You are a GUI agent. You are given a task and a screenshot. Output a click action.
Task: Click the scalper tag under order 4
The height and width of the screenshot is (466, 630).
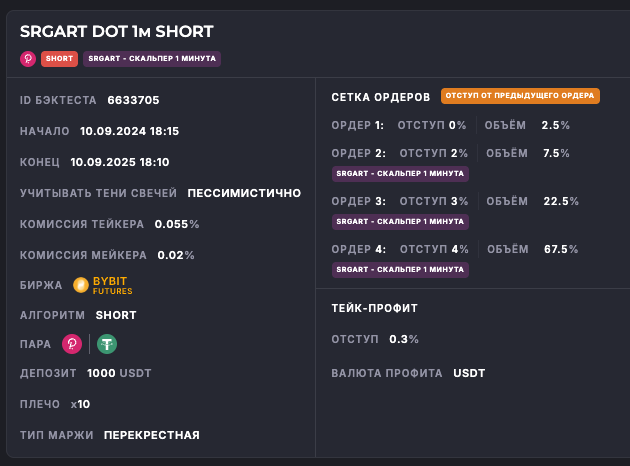(400, 269)
